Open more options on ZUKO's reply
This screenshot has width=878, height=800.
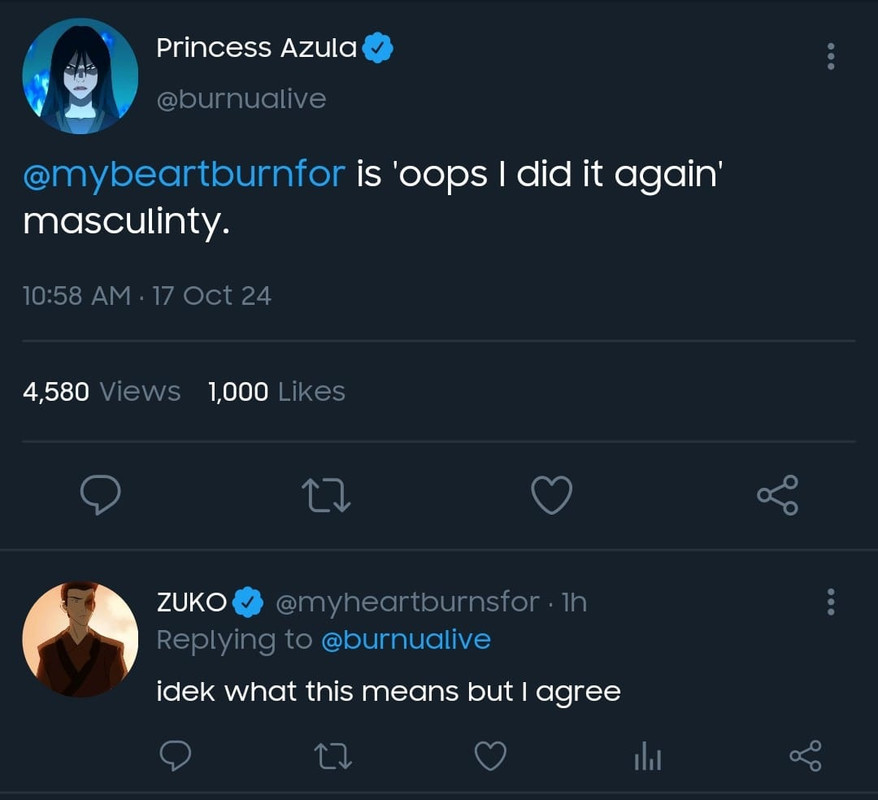click(830, 602)
